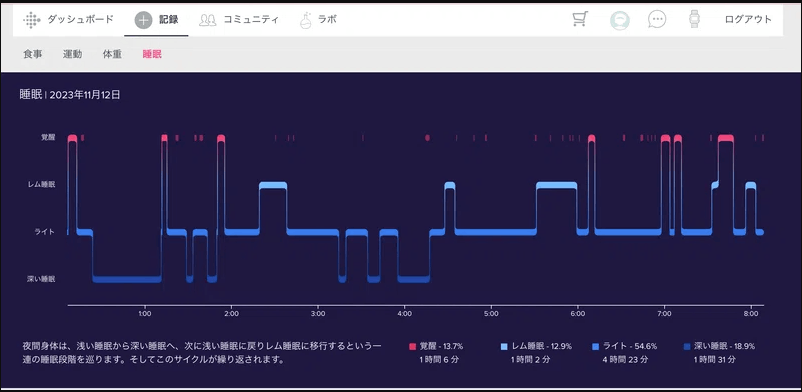802x392 pixels.
Task: Click the Fitbit logo icon beside ダッシュボード
Action: tap(32, 20)
